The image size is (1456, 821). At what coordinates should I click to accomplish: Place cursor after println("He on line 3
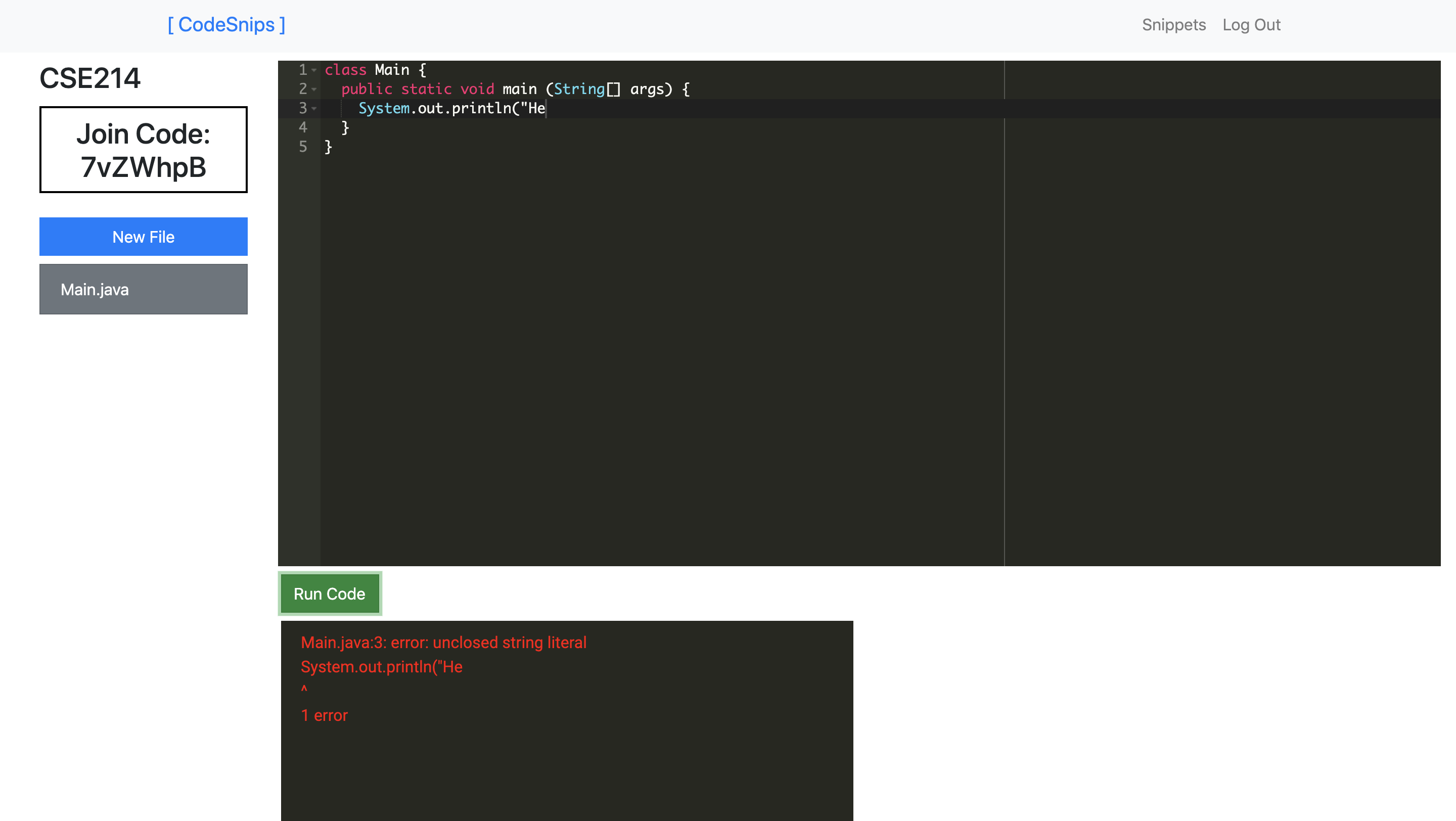(x=546, y=109)
